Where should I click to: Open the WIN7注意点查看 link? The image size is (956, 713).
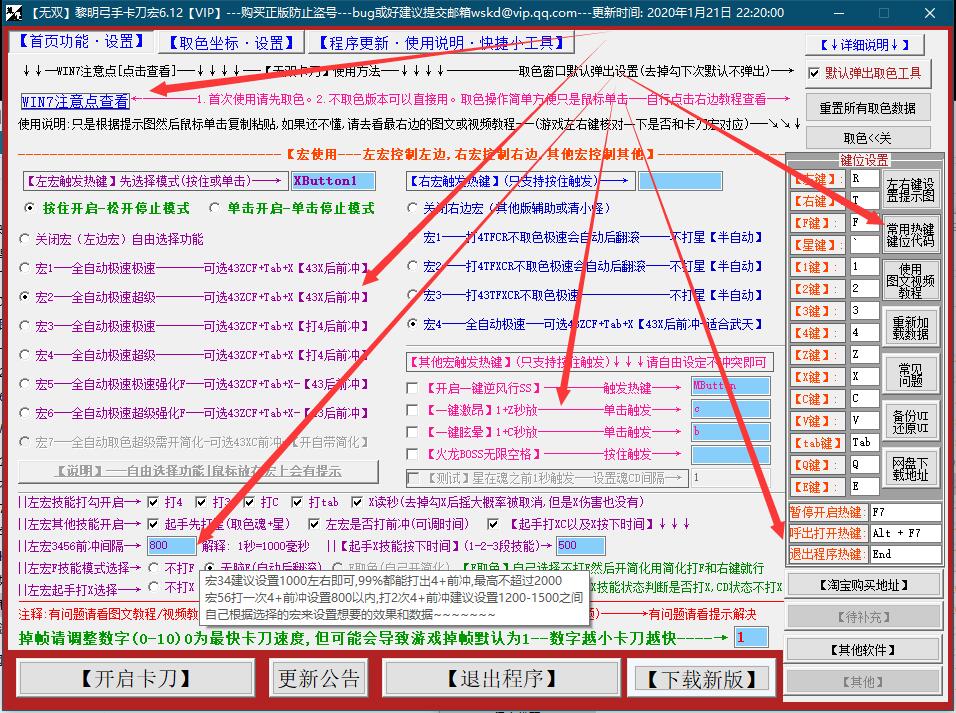click(x=75, y=101)
